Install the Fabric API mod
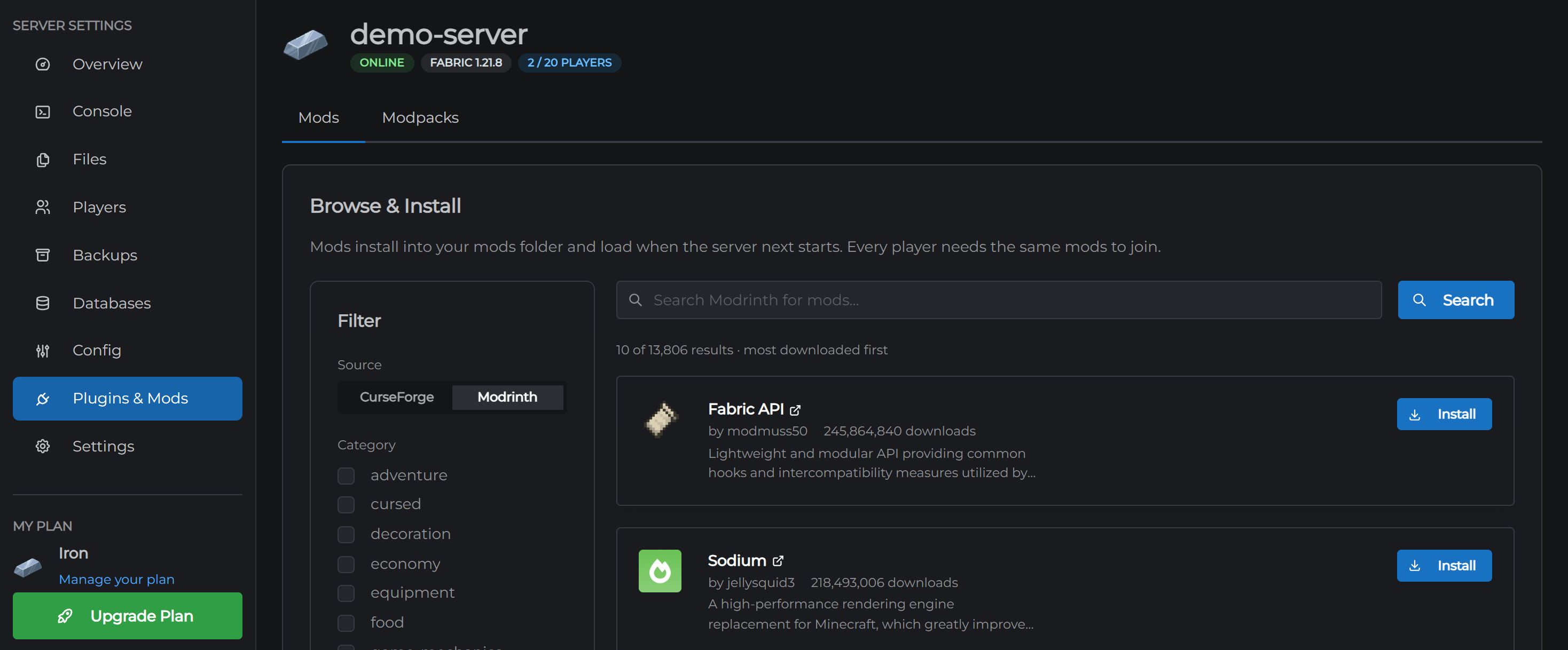Image resolution: width=1568 pixels, height=650 pixels. tap(1444, 414)
